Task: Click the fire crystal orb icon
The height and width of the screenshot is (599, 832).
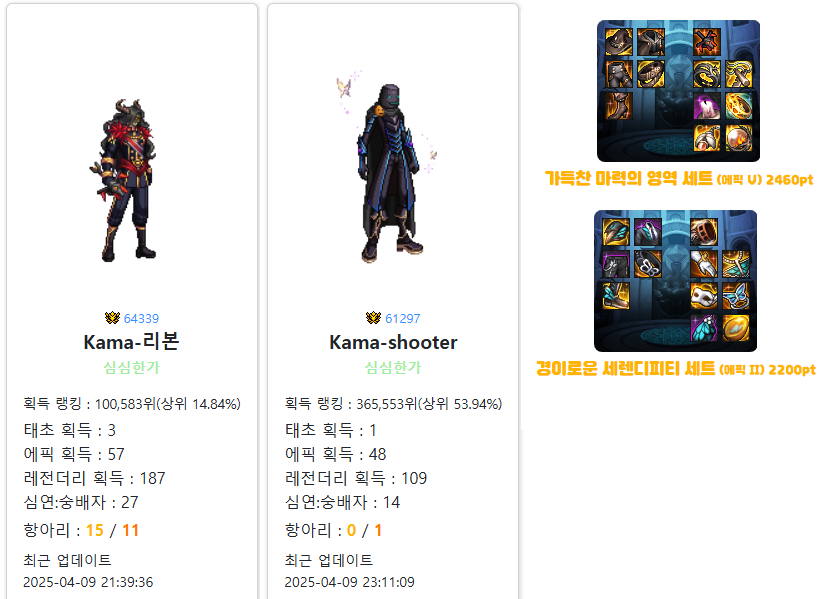Action: coord(739,138)
